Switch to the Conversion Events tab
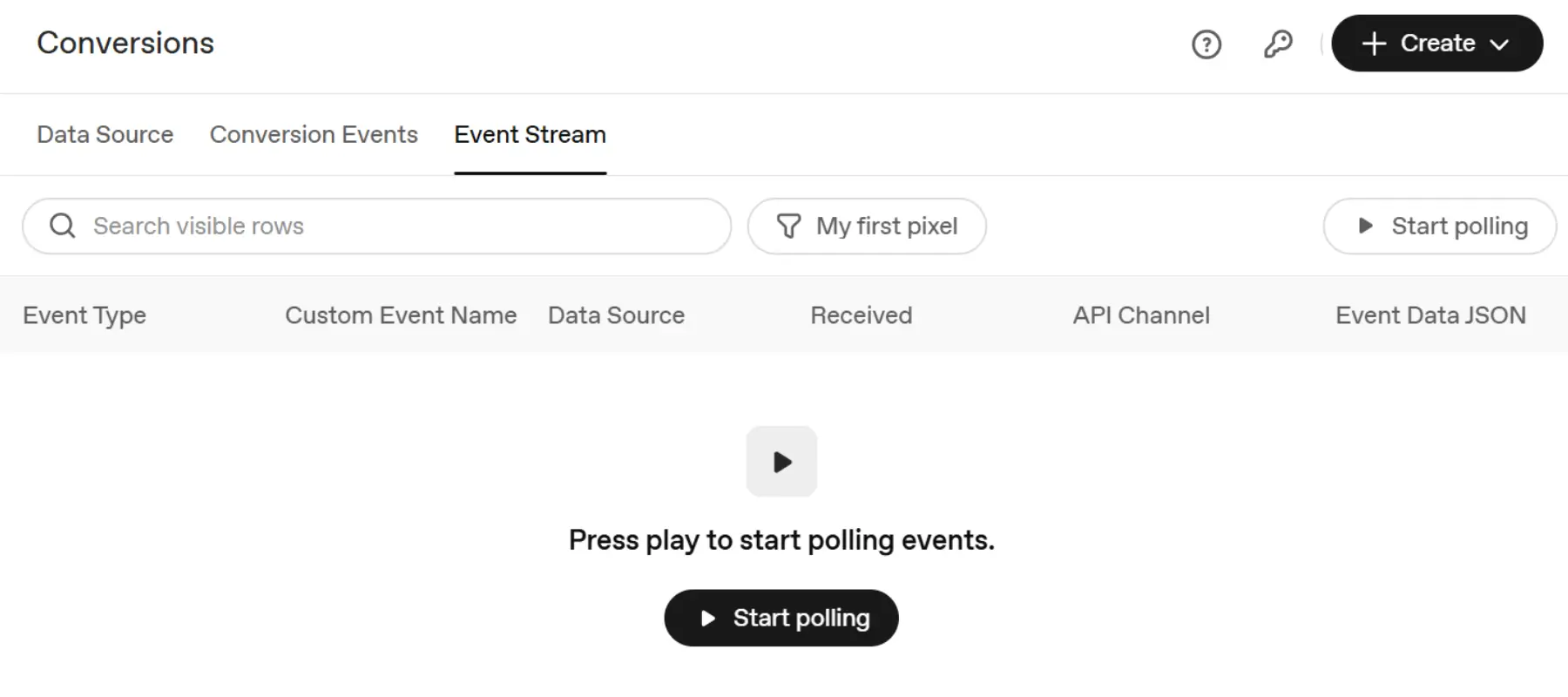The height and width of the screenshot is (697, 1568). tap(314, 135)
